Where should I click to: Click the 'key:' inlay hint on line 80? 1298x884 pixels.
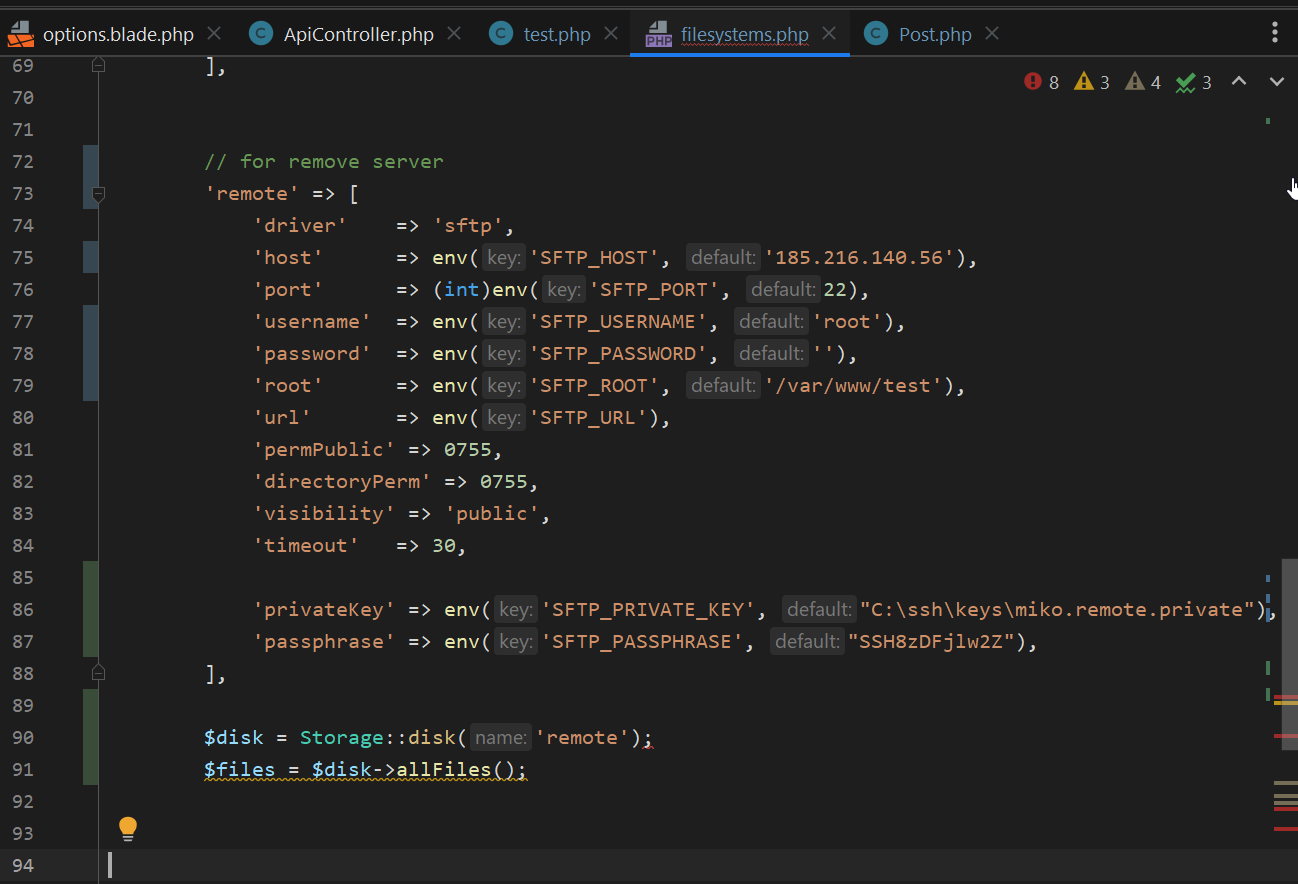click(x=503, y=417)
